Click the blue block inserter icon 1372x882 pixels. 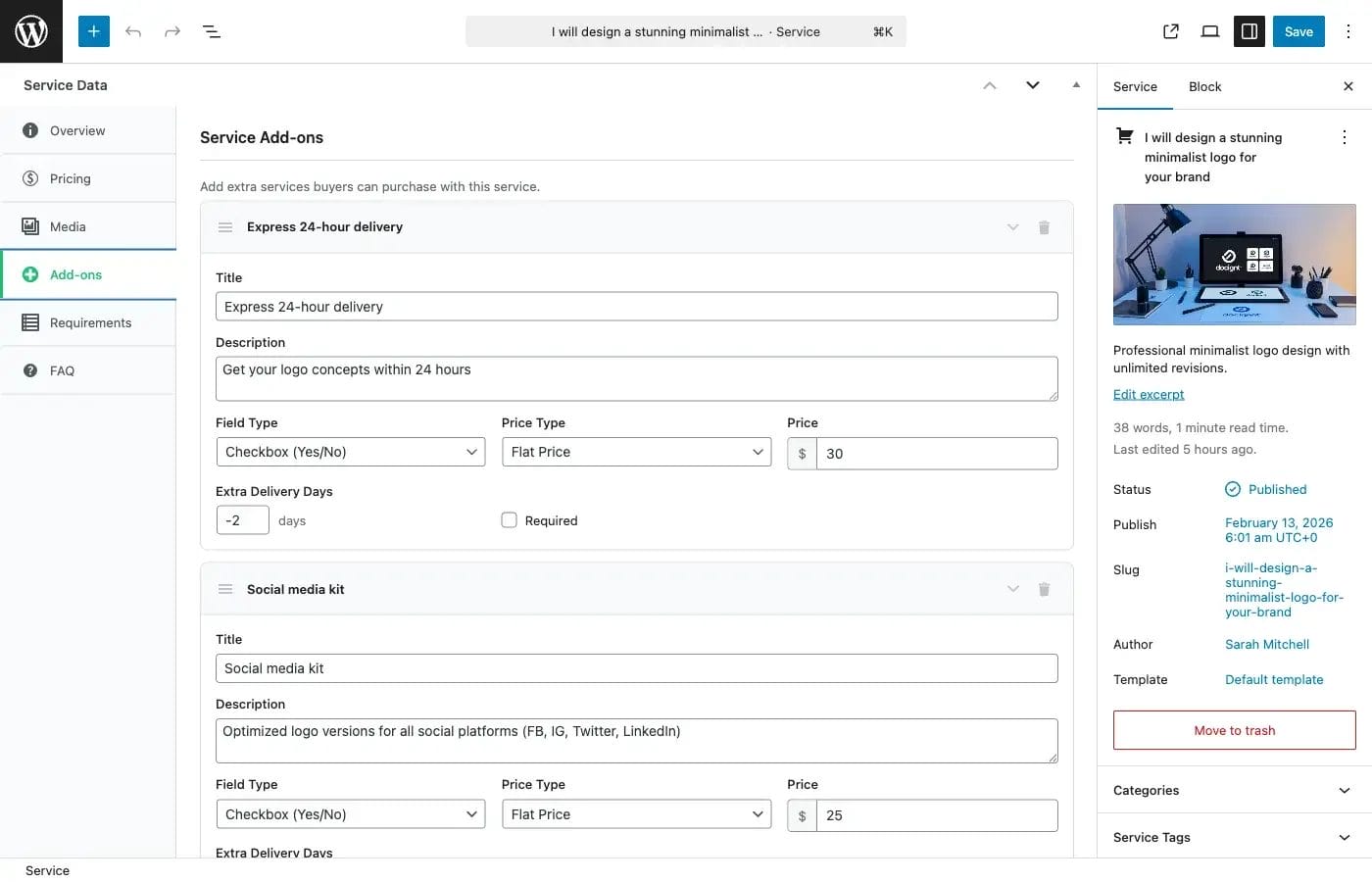(93, 30)
